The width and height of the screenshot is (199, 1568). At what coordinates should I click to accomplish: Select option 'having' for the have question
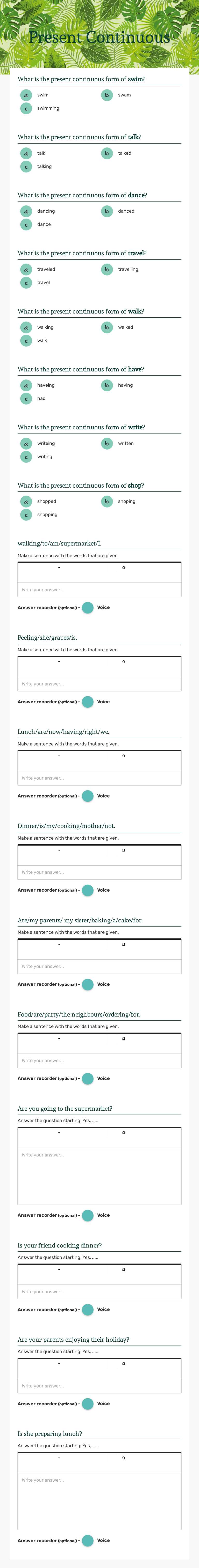(125, 385)
